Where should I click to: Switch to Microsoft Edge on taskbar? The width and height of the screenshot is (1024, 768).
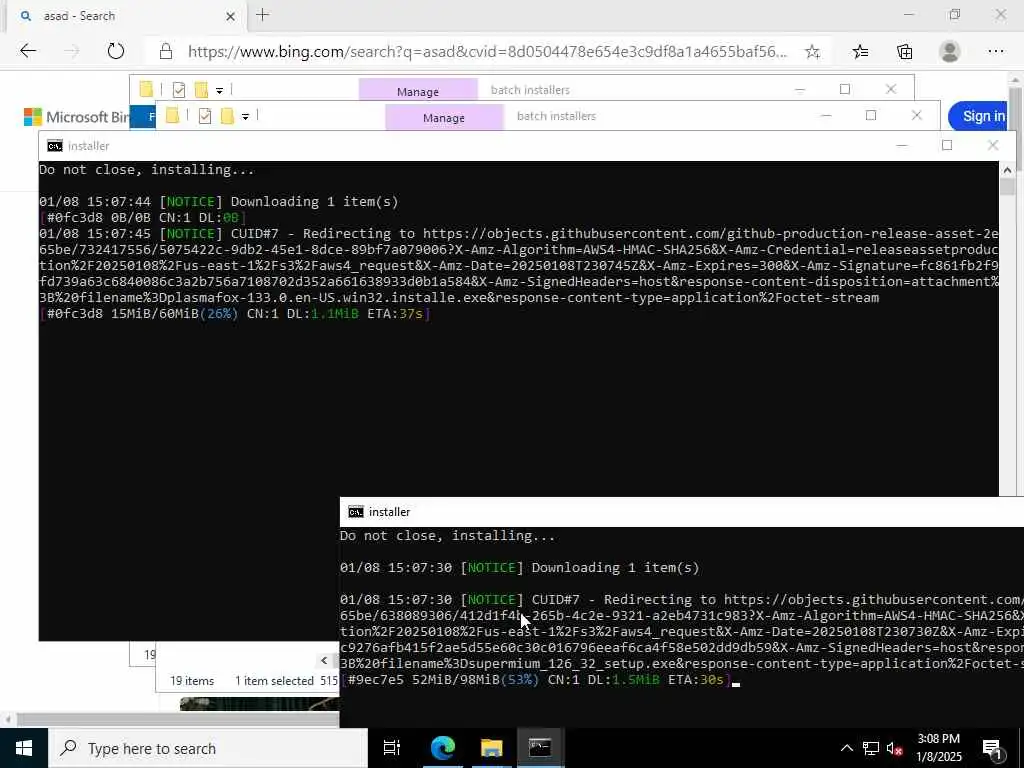[443, 748]
